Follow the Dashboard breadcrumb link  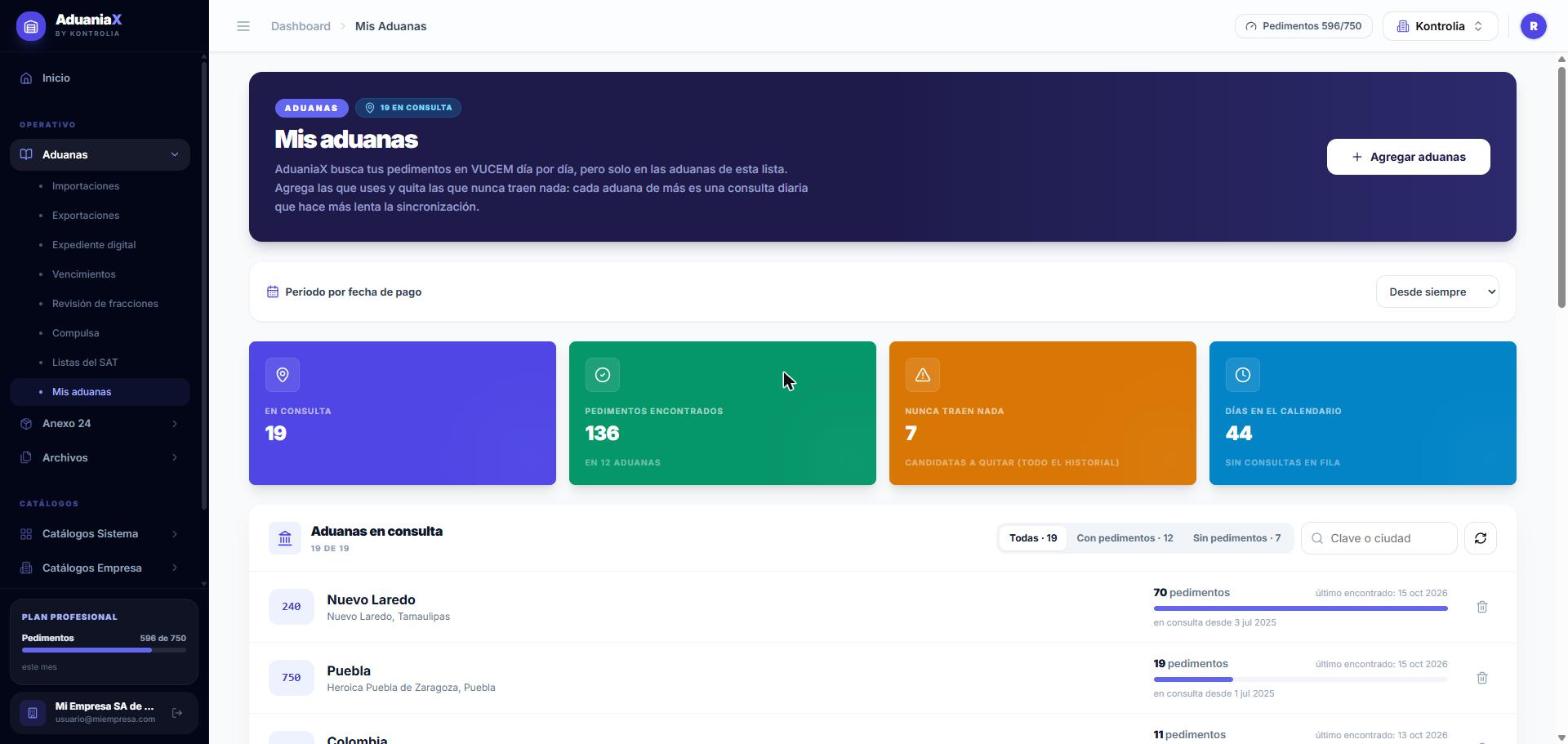(x=300, y=26)
